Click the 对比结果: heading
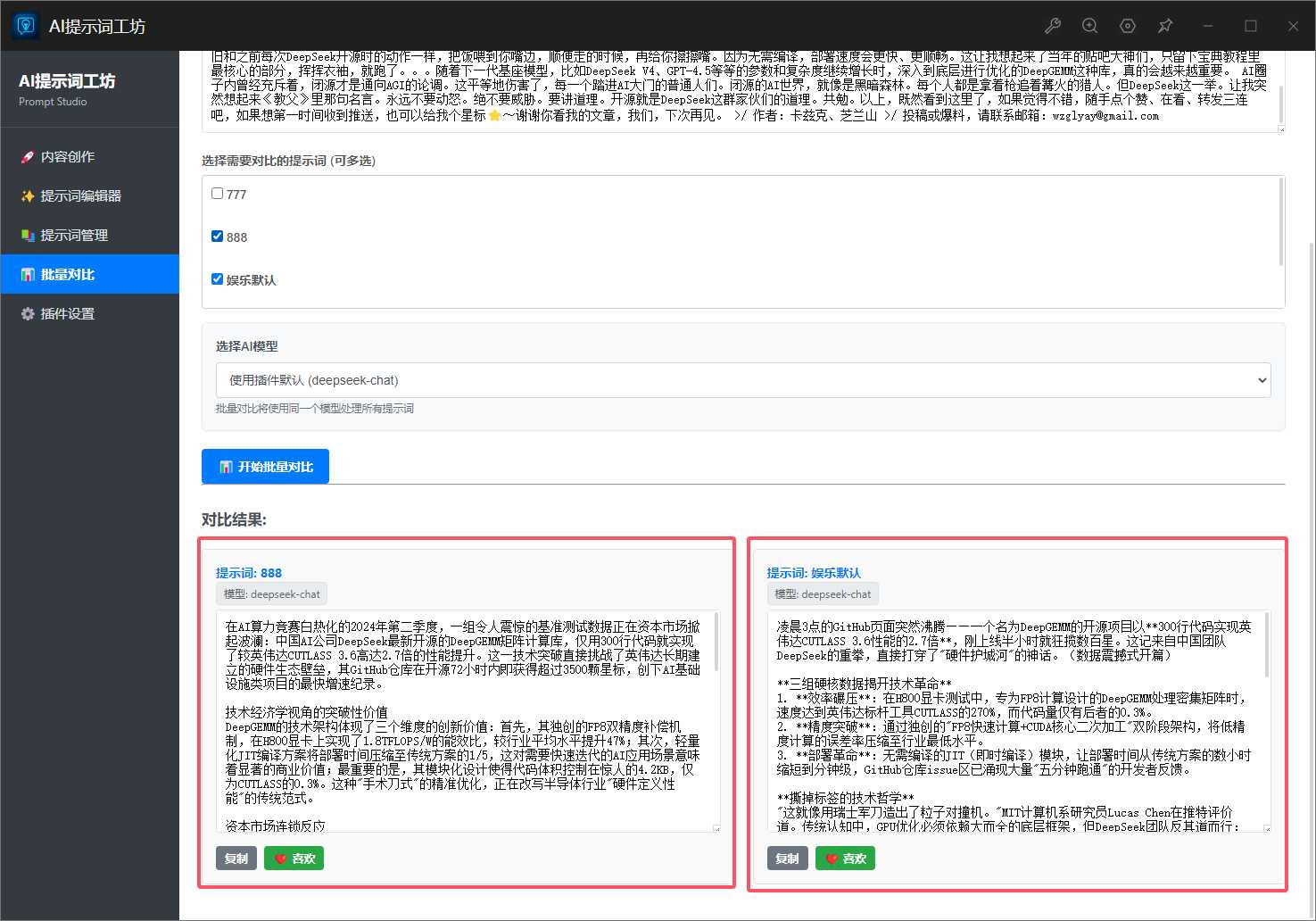The width and height of the screenshot is (1316, 921). pos(234,519)
